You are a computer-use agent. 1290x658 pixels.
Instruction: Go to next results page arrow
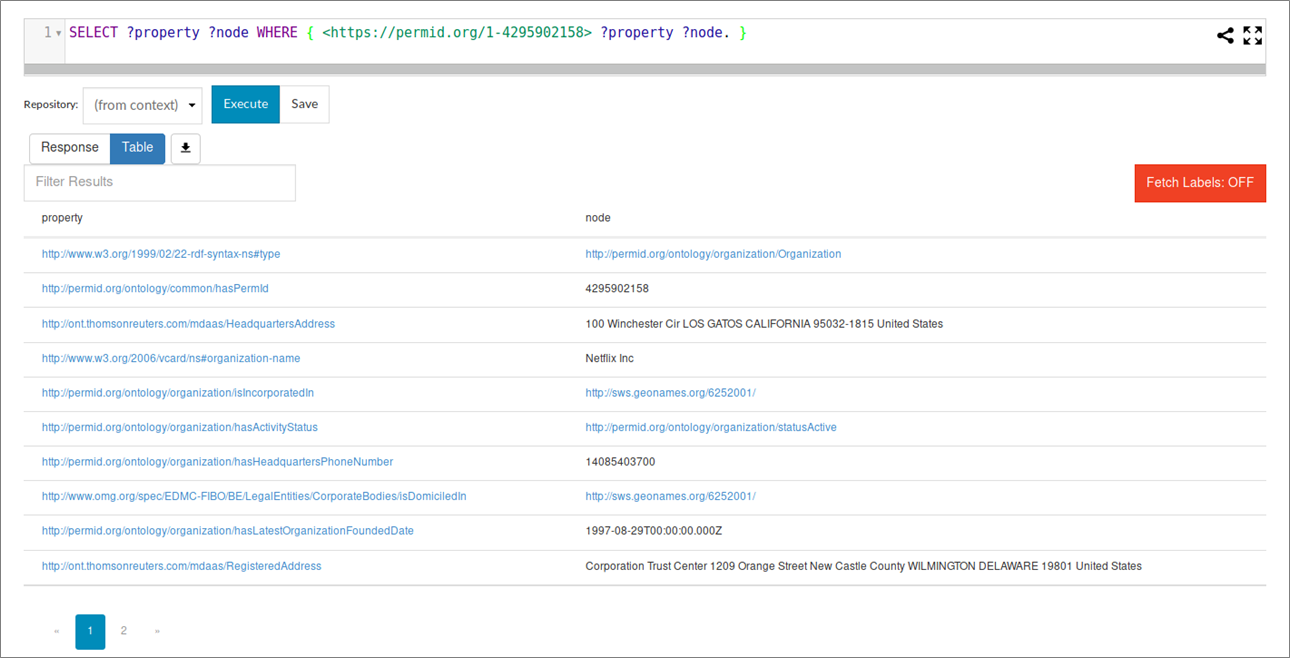pos(157,631)
